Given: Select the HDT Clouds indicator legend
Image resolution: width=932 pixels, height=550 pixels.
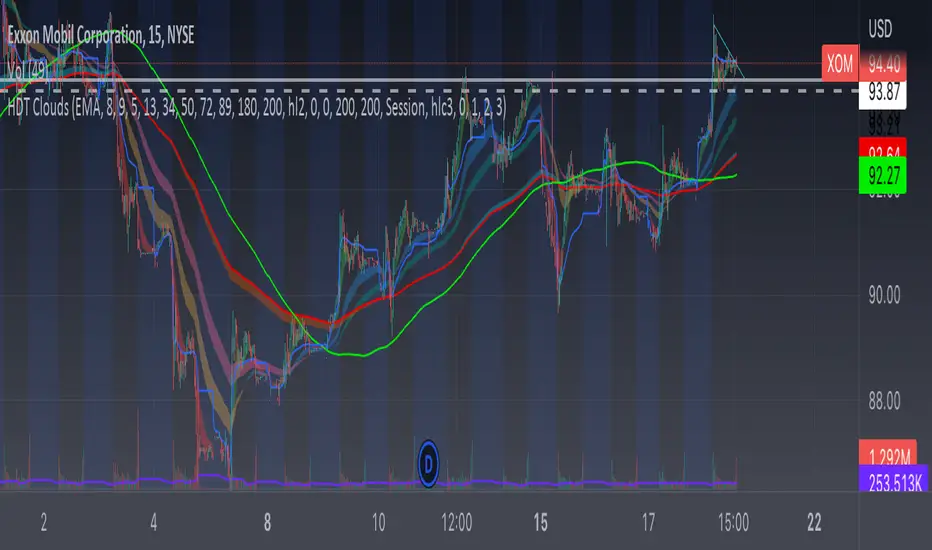Looking at the screenshot, I should coord(257,108).
